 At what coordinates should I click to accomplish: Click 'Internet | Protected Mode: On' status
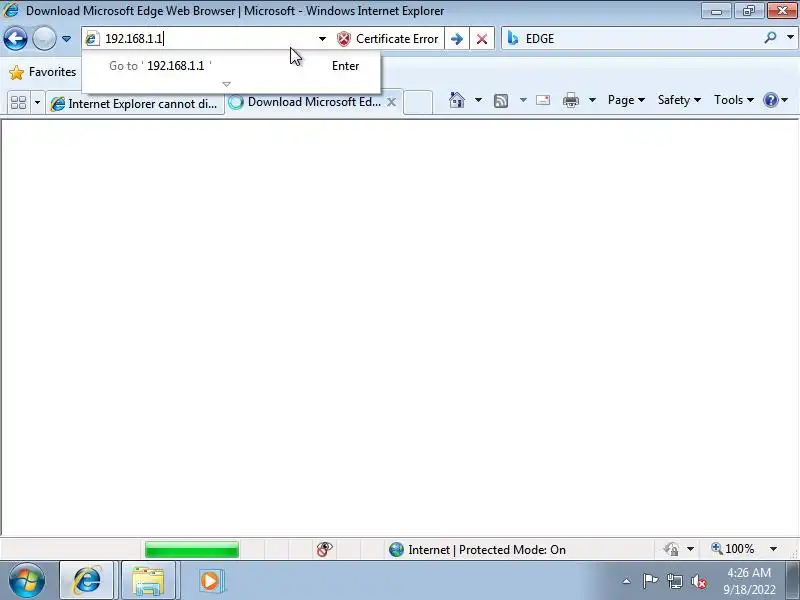pyautogui.click(x=477, y=549)
